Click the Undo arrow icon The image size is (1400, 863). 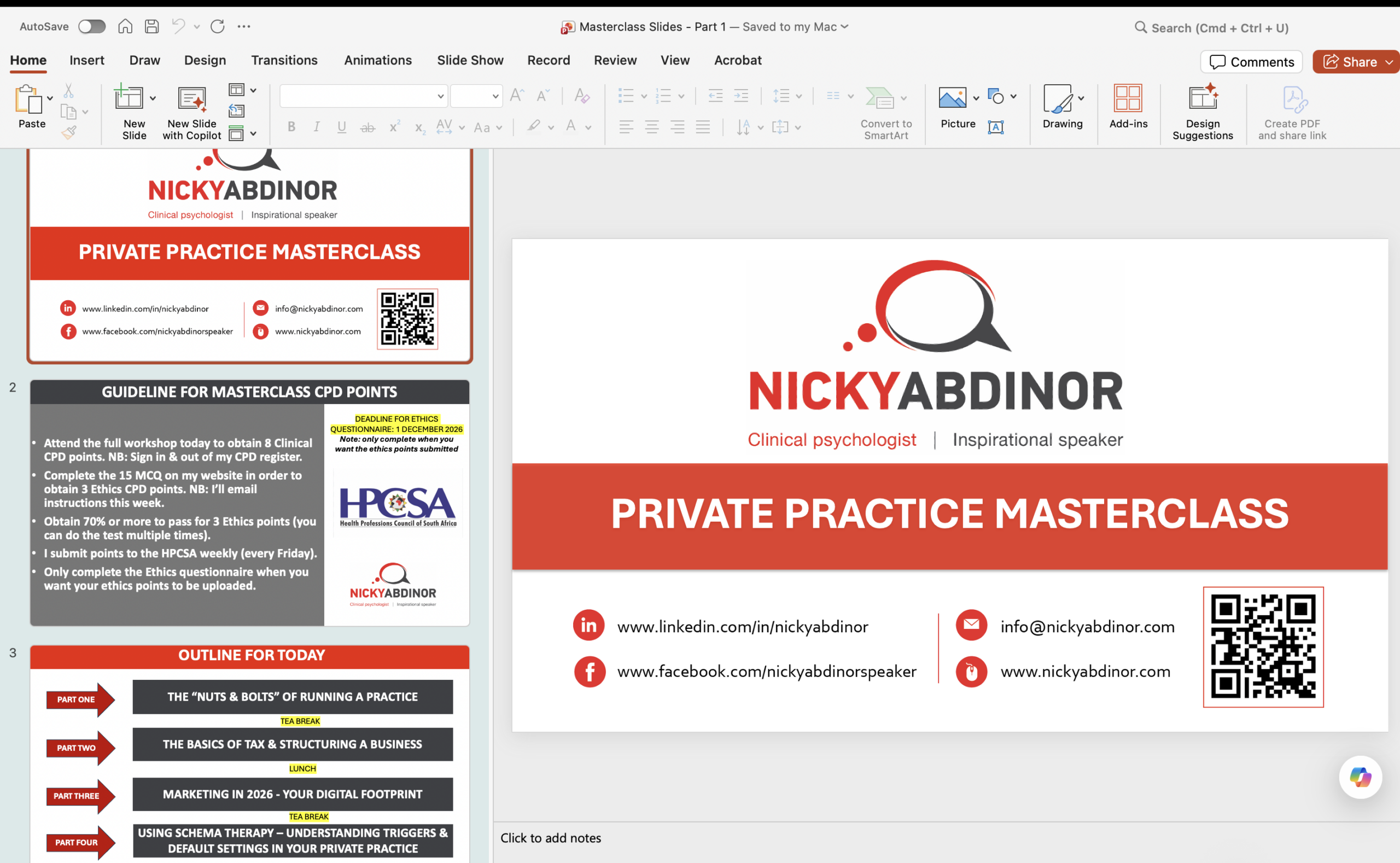point(178,26)
